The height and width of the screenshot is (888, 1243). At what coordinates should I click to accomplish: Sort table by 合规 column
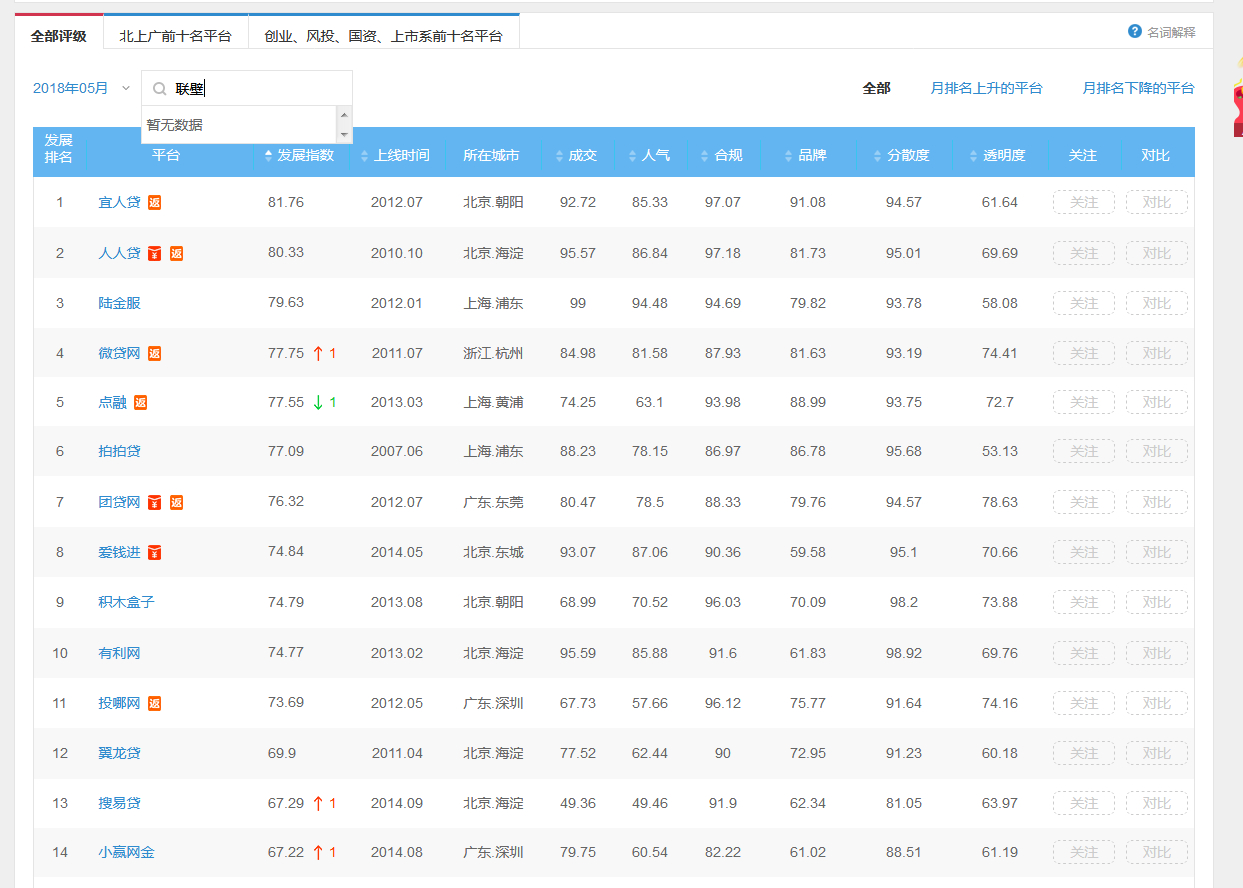[722, 156]
